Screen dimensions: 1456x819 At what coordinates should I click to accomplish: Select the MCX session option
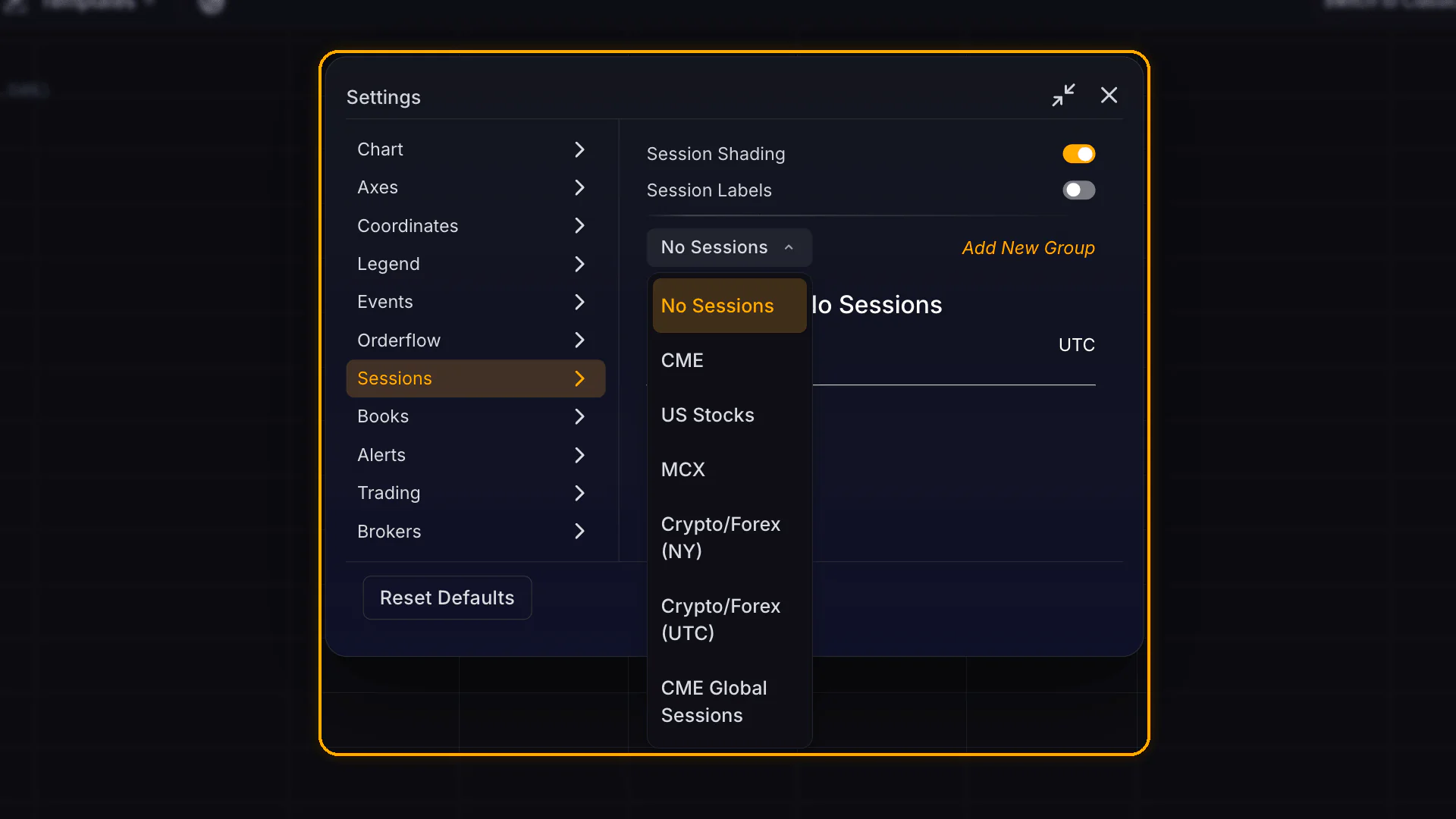[x=730, y=469]
